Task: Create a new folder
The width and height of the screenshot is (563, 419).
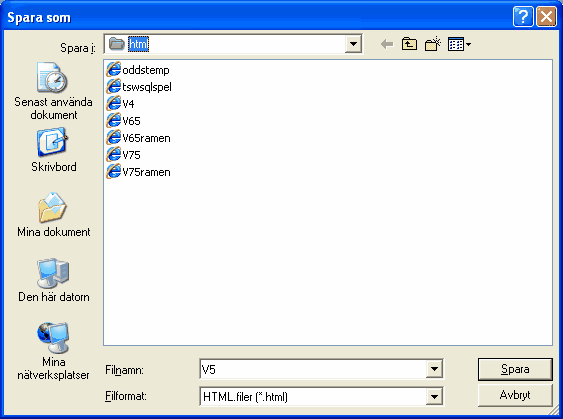Action: 433,45
